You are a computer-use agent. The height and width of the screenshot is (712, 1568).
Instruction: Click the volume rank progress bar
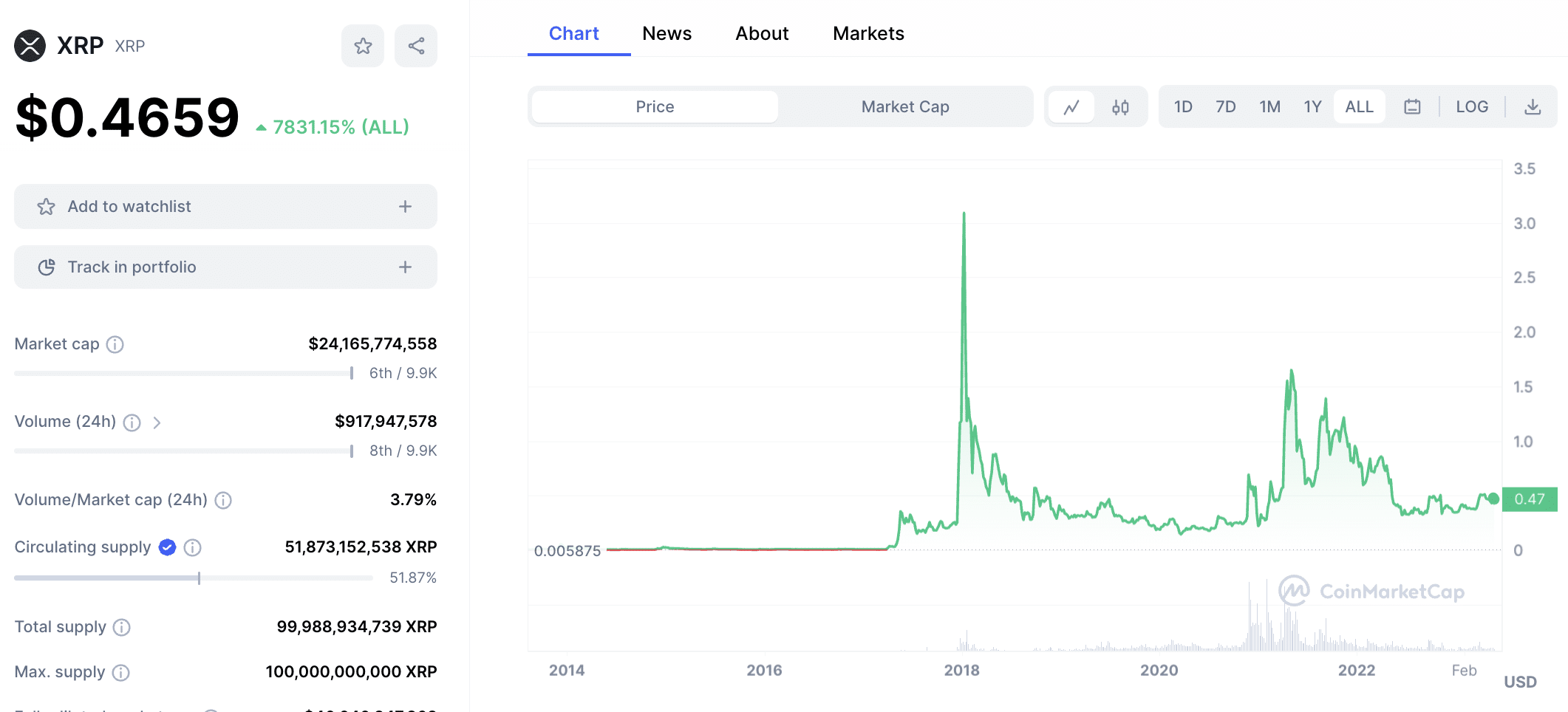pos(183,451)
